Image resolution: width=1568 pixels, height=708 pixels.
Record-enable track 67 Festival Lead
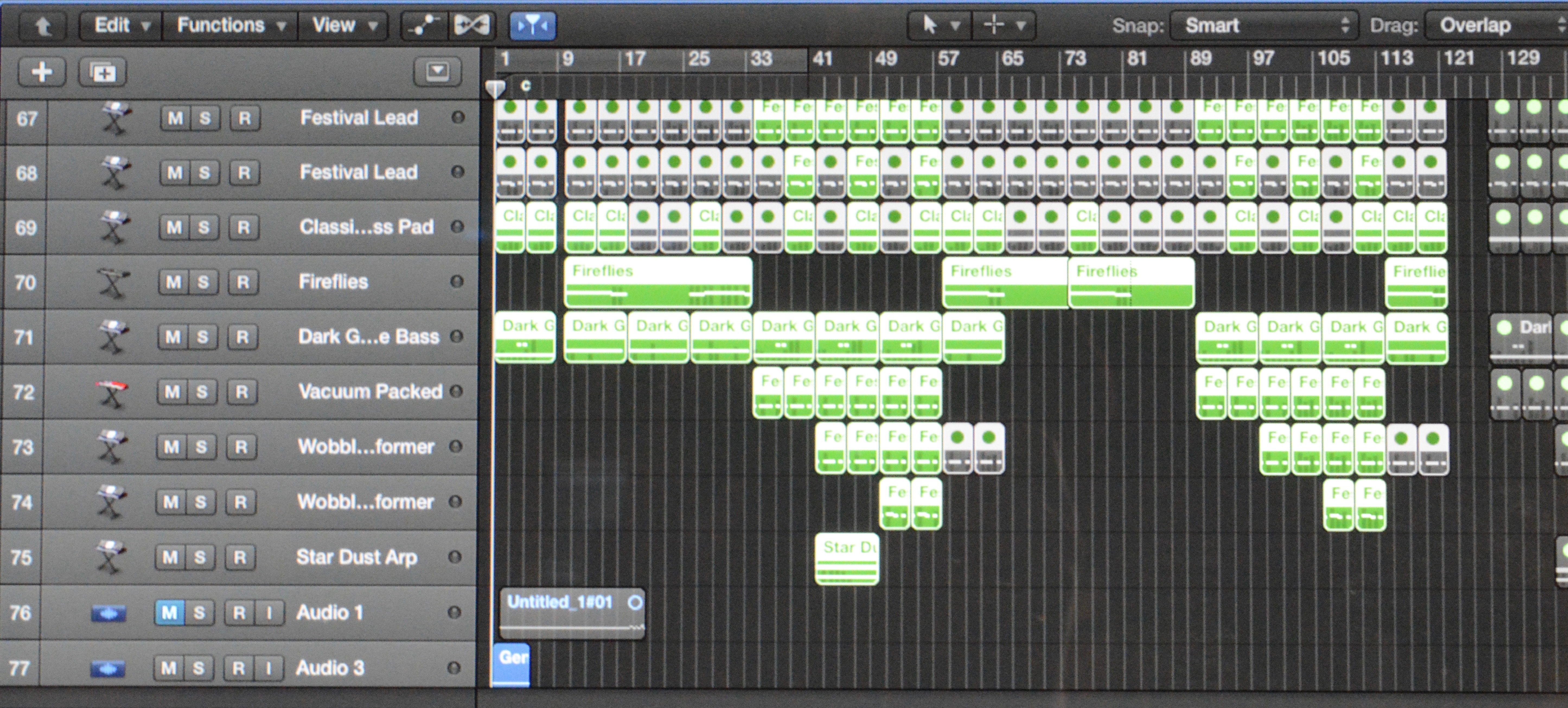point(245,118)
